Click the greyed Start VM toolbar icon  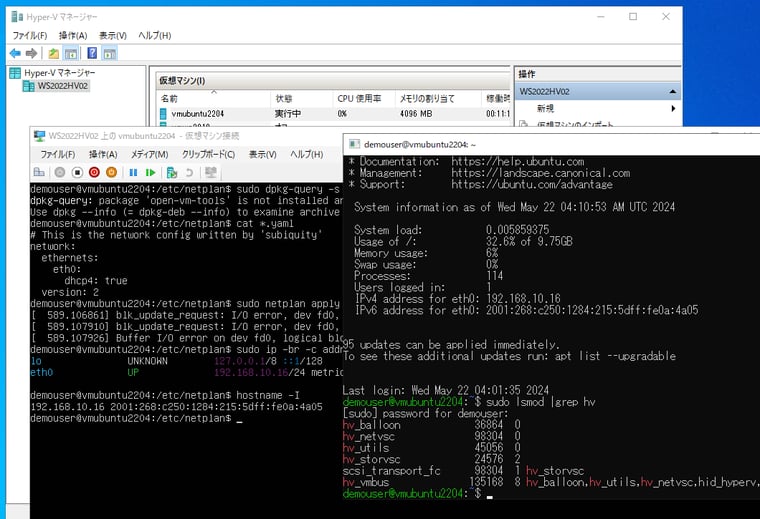coord(60,172)
